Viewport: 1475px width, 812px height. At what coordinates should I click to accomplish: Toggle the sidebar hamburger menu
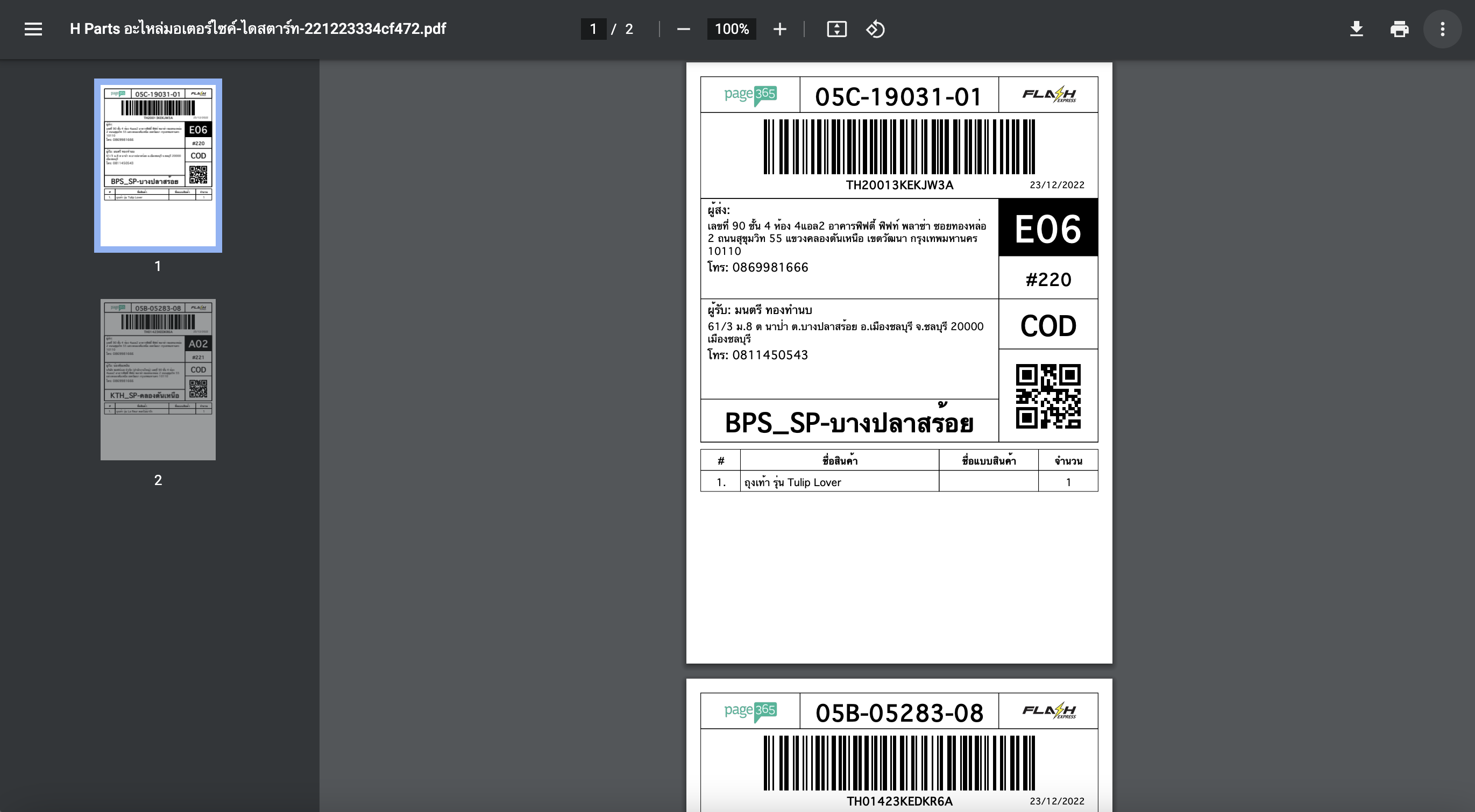33,29
